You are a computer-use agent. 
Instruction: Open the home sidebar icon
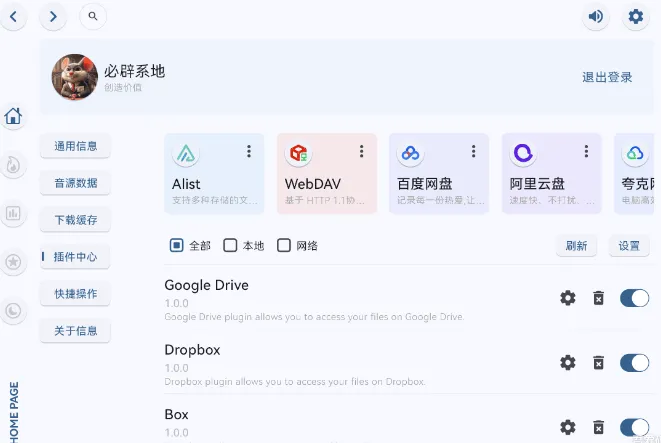click(x=13, y=116)
